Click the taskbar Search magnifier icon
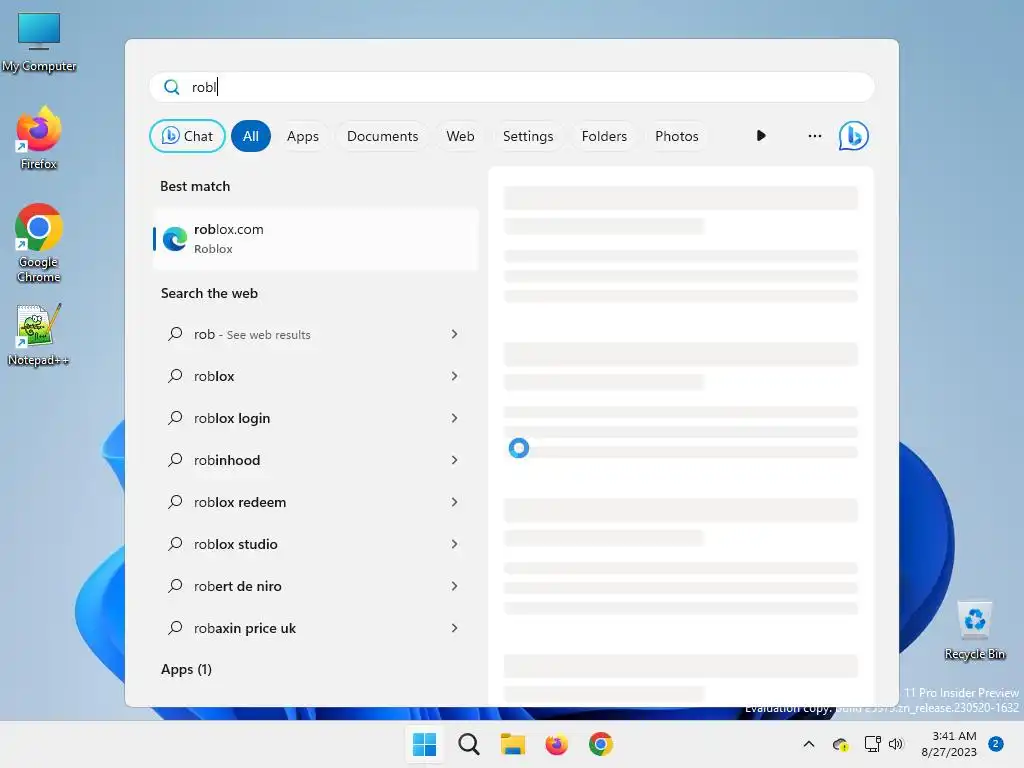Image resolution: width=1024 pixels, height=768 pixels. pos(469,744)
